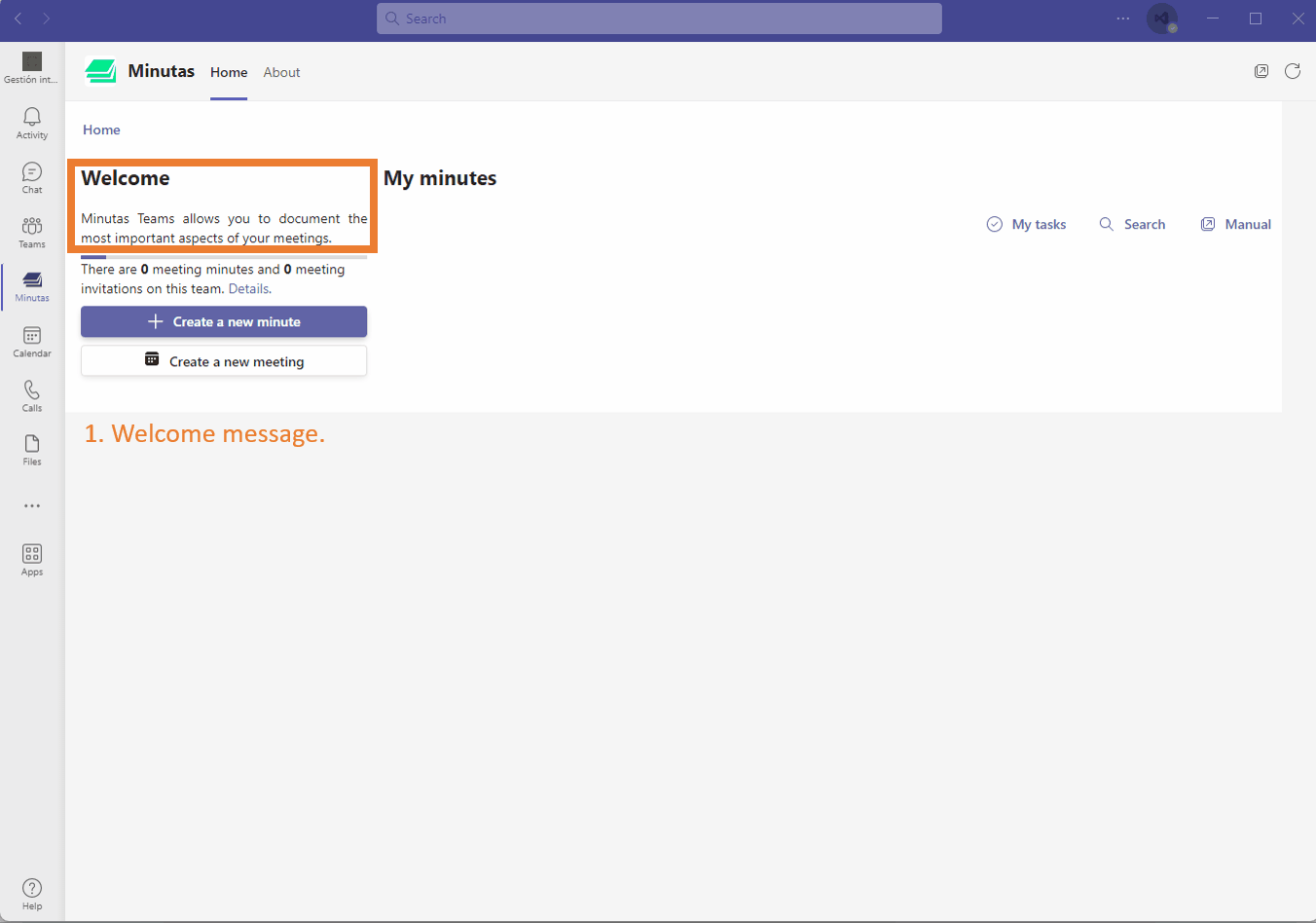Open the Apps store icon

pos(32,560)
